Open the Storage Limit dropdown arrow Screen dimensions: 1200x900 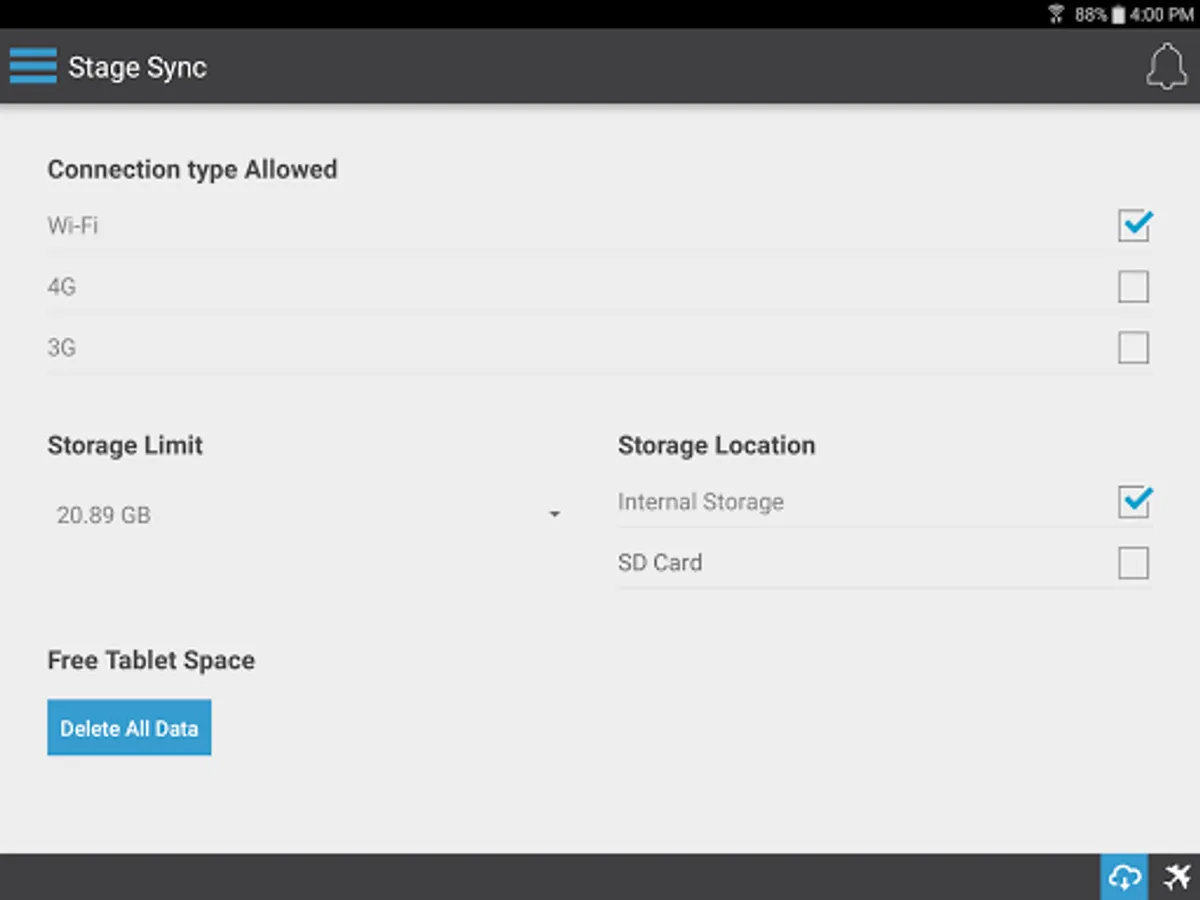(554, 515)
